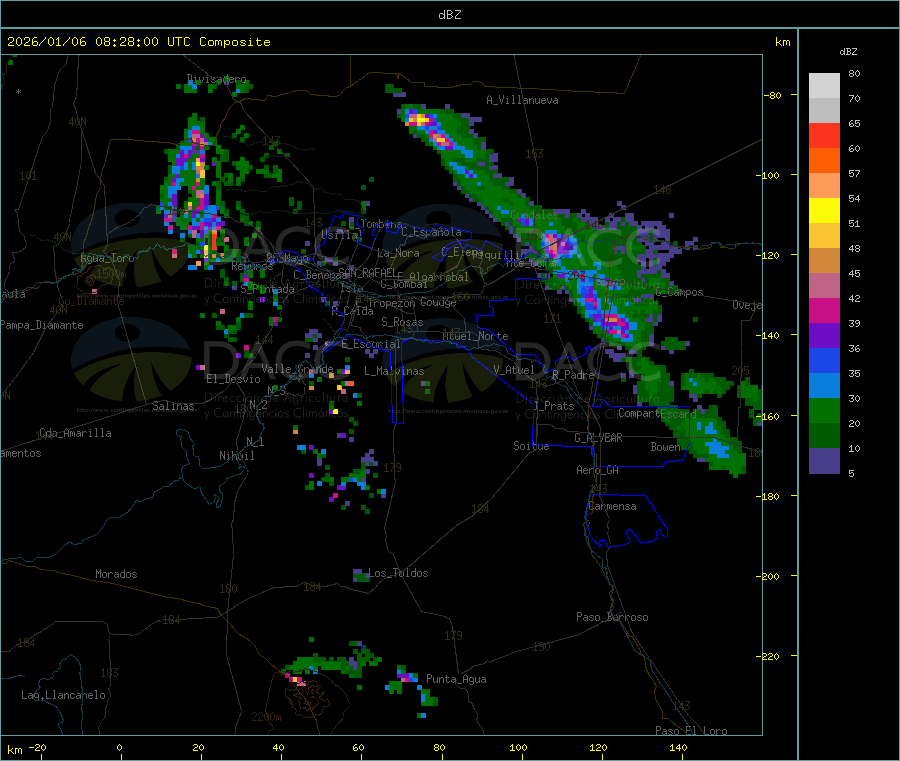Image resolution: width=900 pixels, height=761 pixels.
Task: Click the -20 km horizontal axis tick
Action: (x=38, y=747)
